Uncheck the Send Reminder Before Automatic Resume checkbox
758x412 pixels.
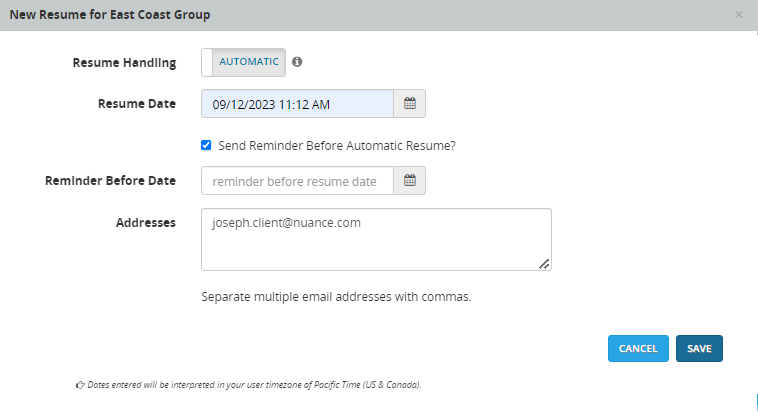(206, 145)
